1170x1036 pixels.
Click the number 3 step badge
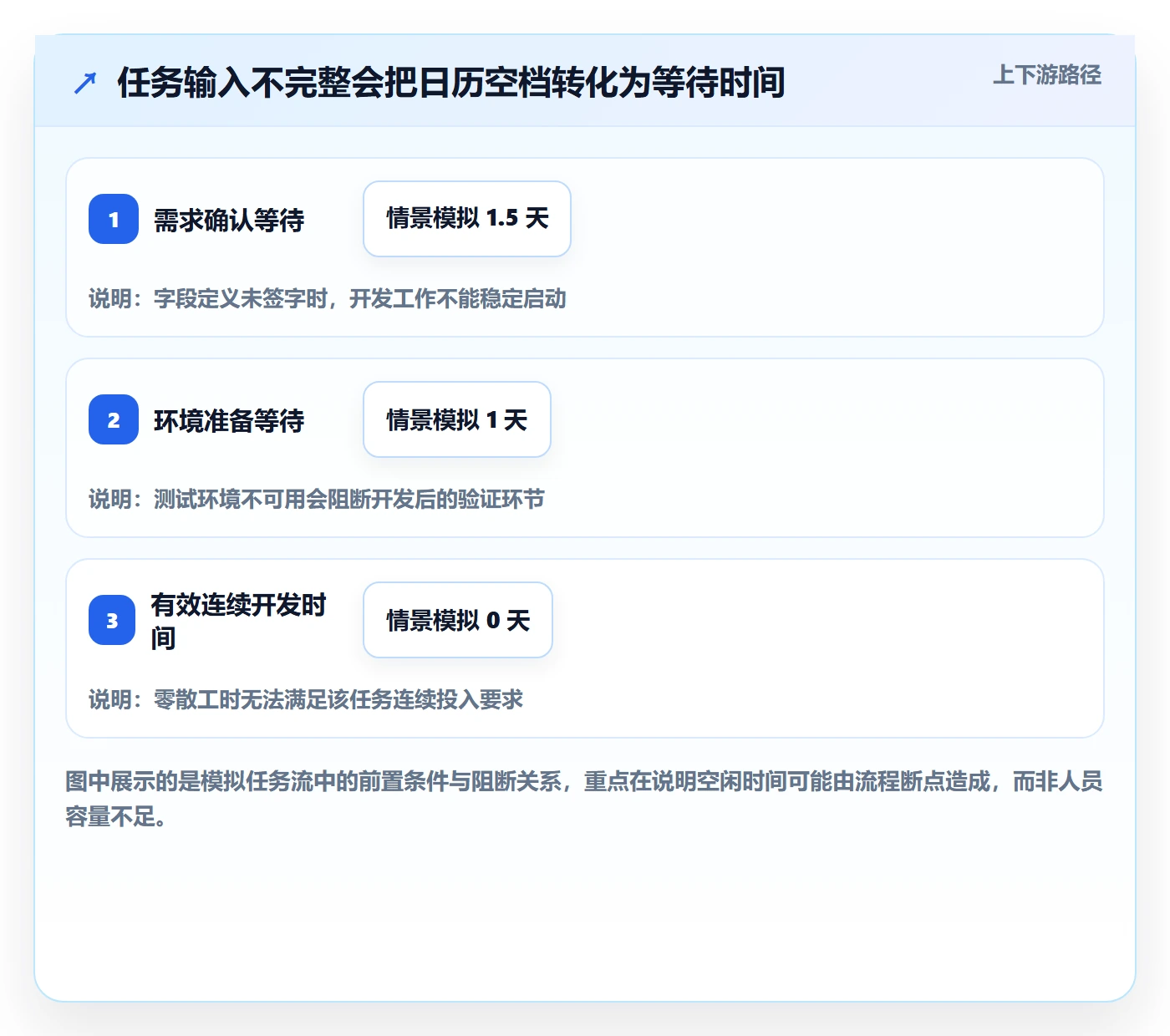(112, 620)
